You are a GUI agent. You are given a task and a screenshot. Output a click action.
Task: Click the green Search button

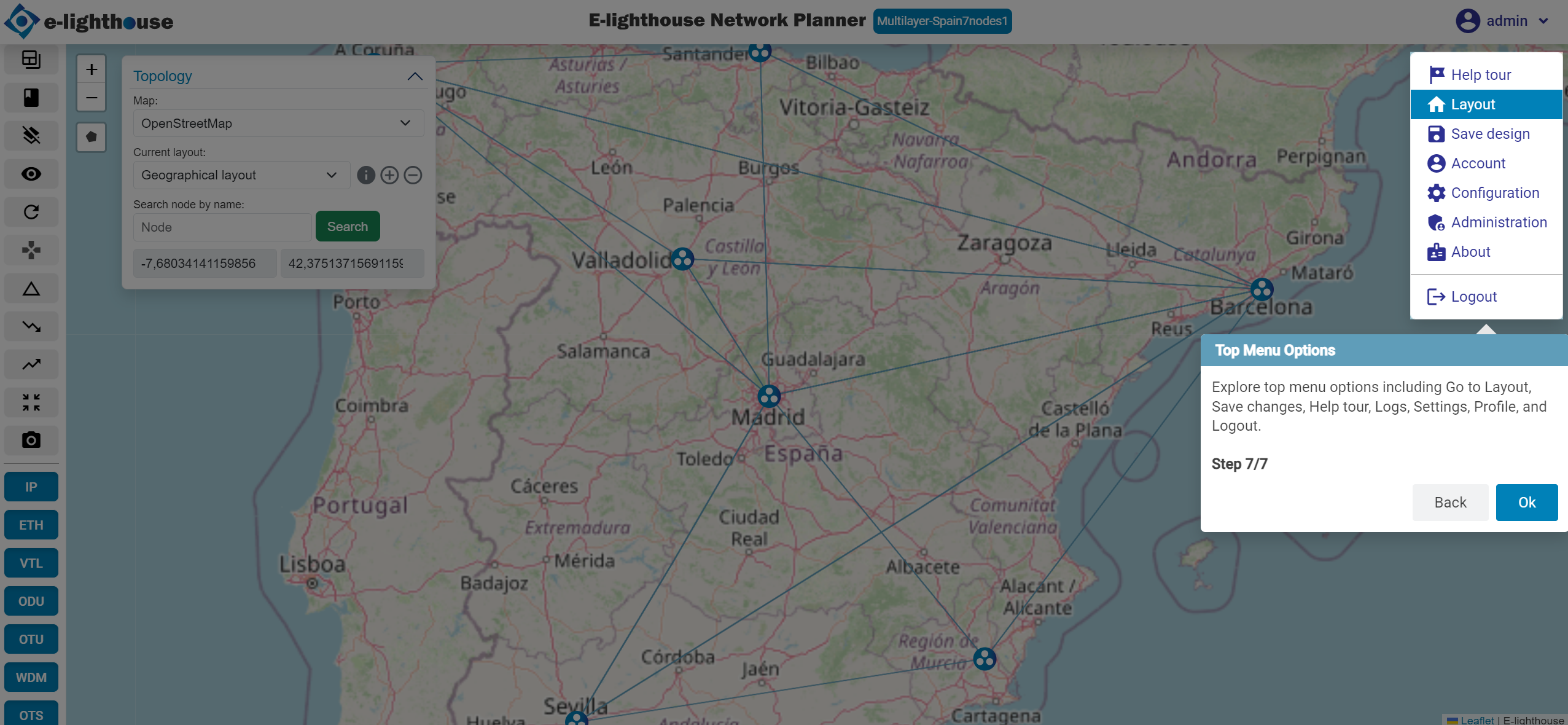click(x=348, y=227)
